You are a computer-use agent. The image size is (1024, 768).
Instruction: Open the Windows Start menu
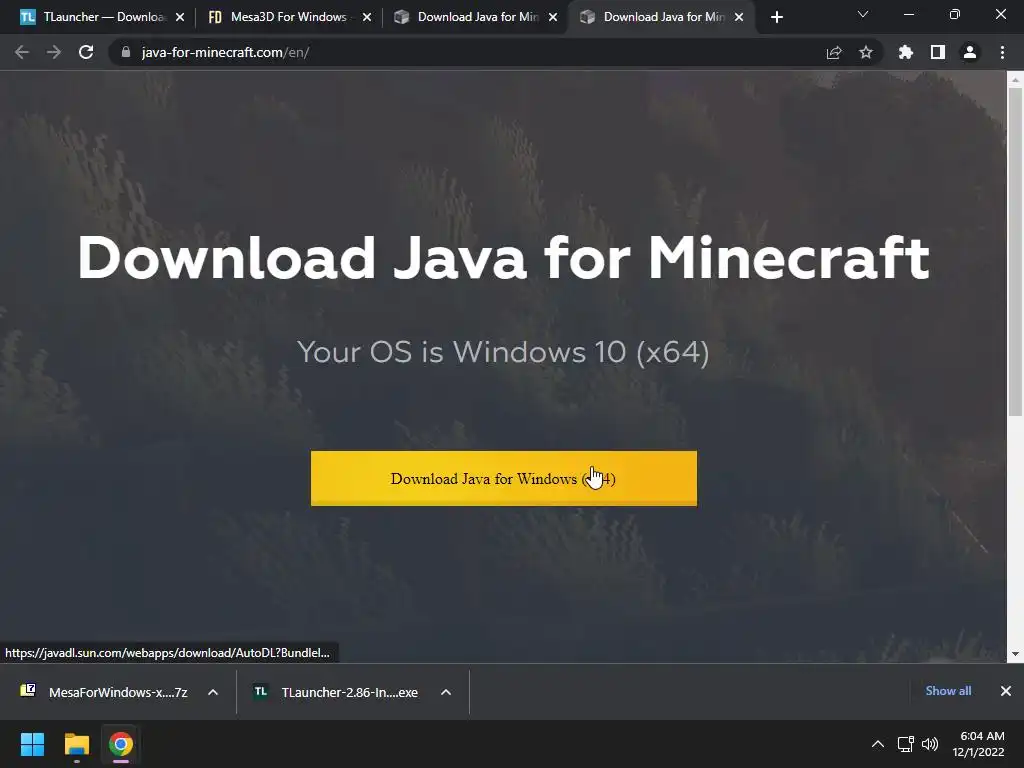(32, 744)
